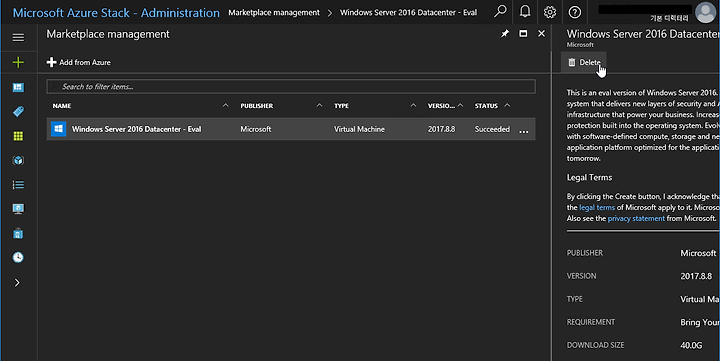Click Marketplace management breadcrumb

[274, 12]
